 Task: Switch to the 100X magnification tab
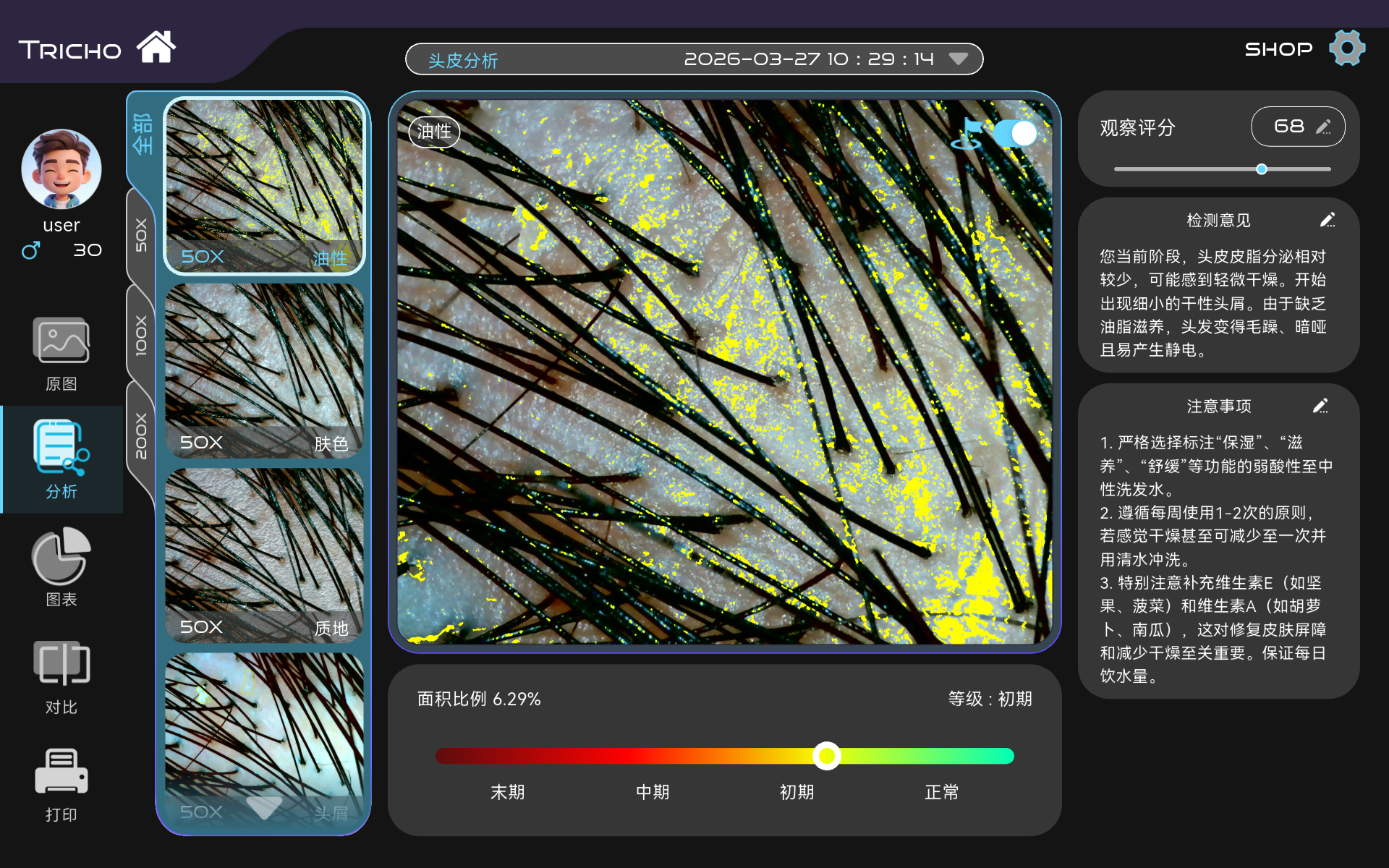pyautogui.click(x=141, y=334)
